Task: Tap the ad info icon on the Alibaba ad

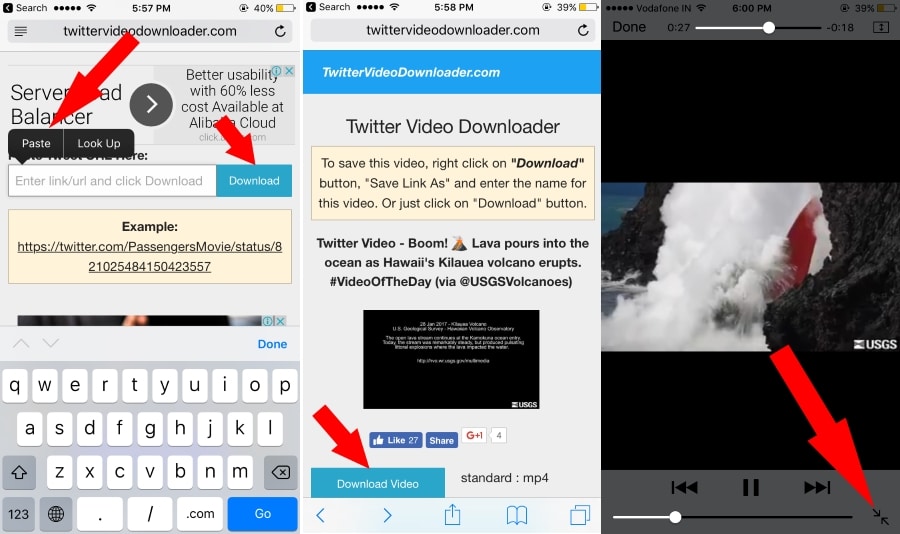Action: click(277, 71)
